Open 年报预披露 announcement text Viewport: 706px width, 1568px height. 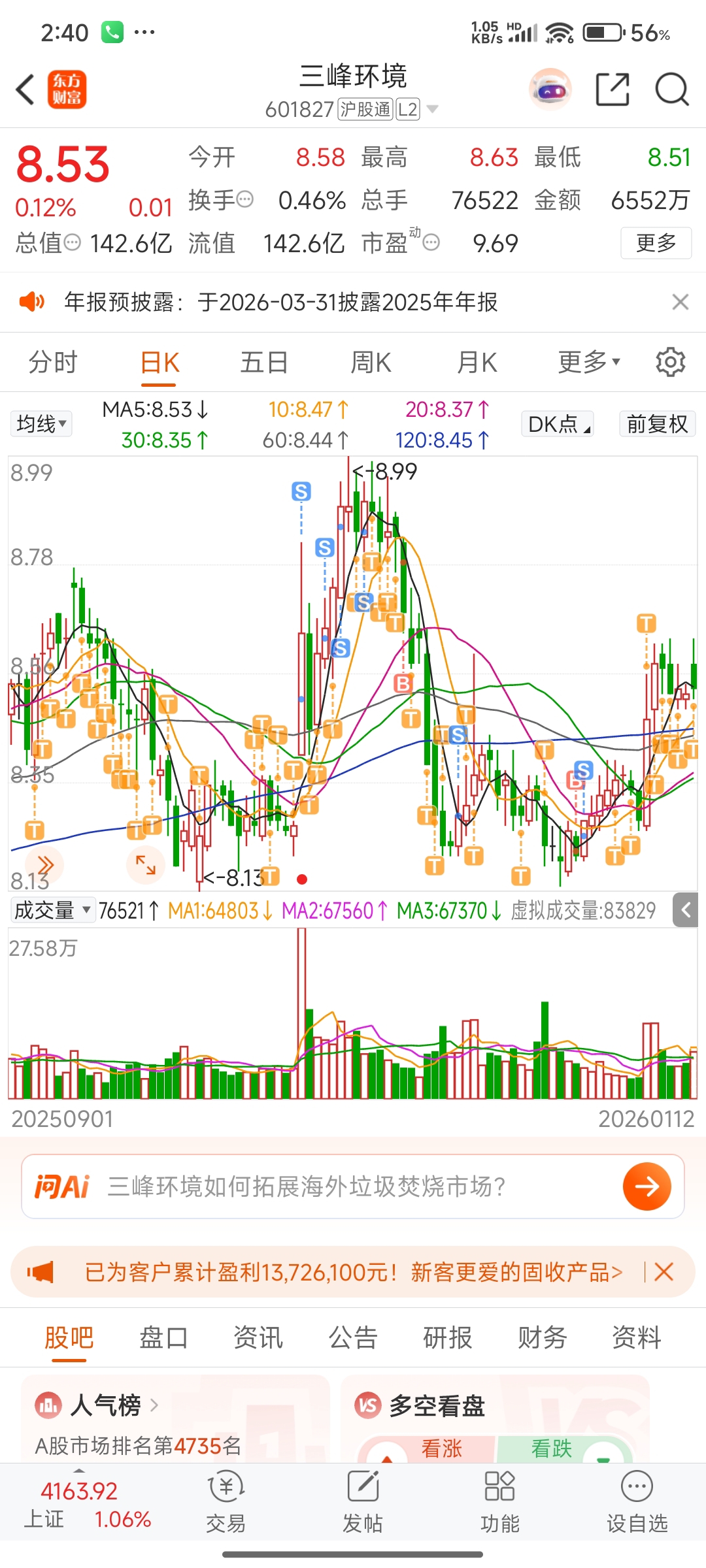point(281,302)
